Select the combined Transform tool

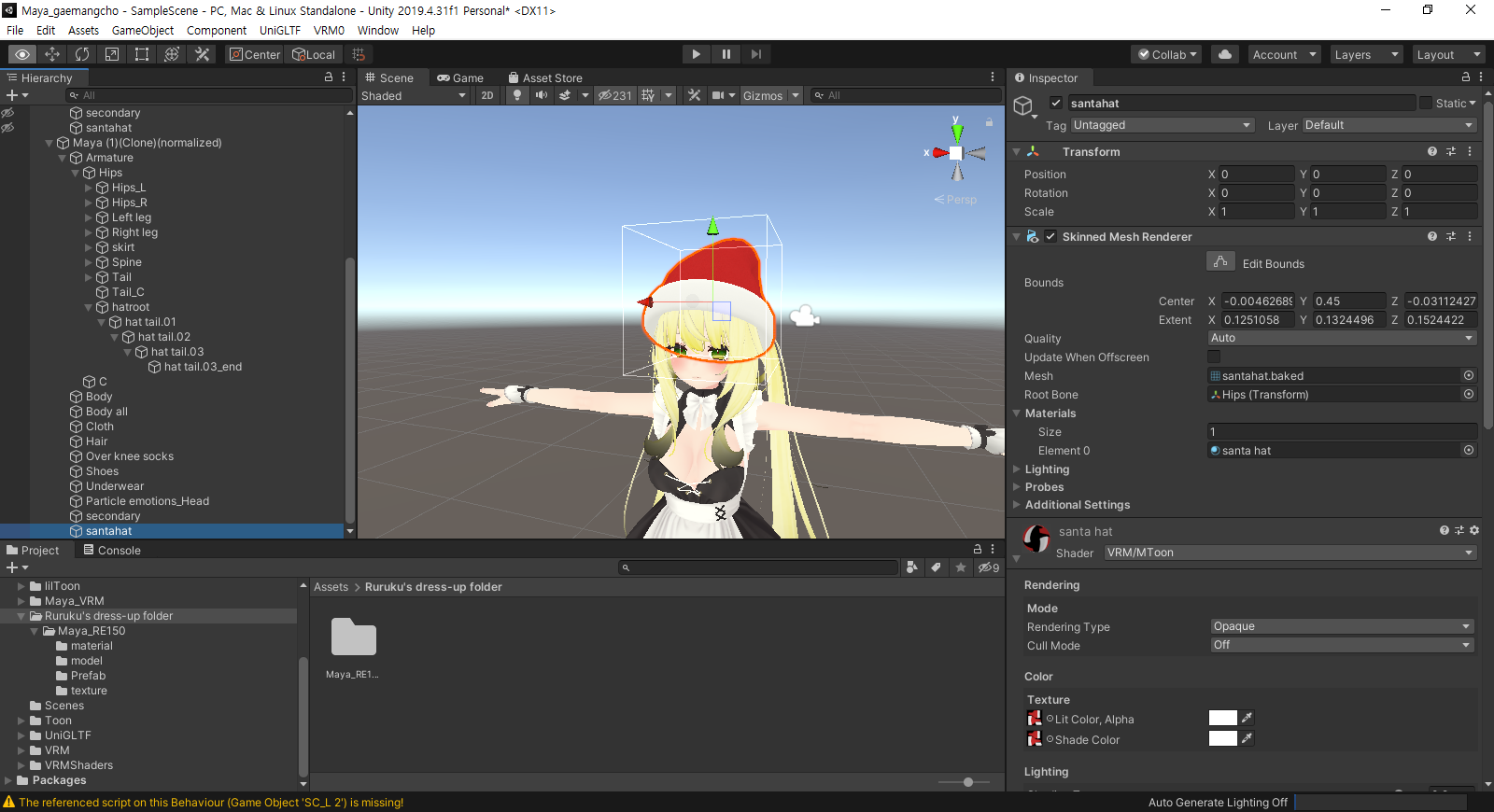[x=172, y=54]
